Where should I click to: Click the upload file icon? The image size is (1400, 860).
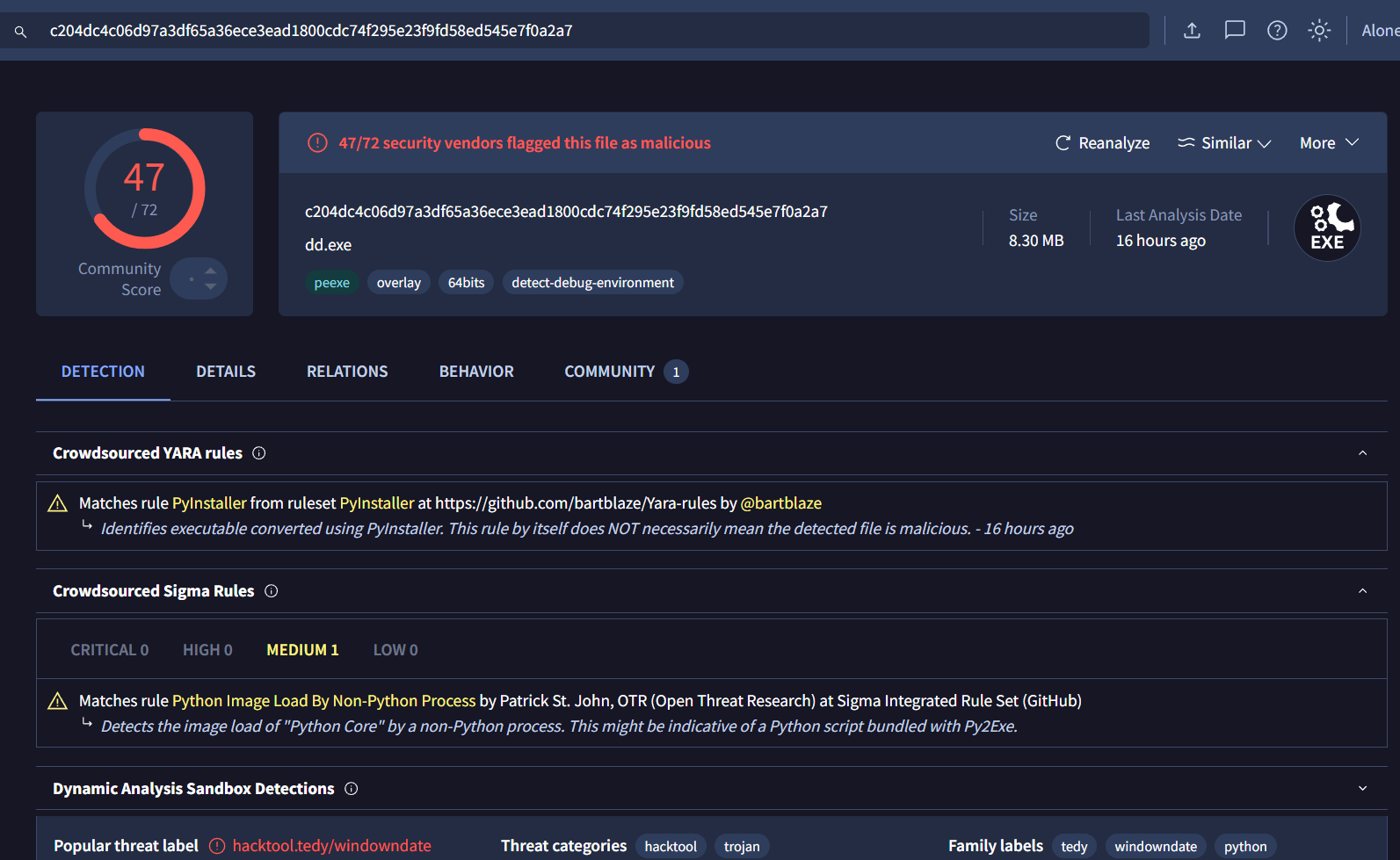click(1192, 31)
